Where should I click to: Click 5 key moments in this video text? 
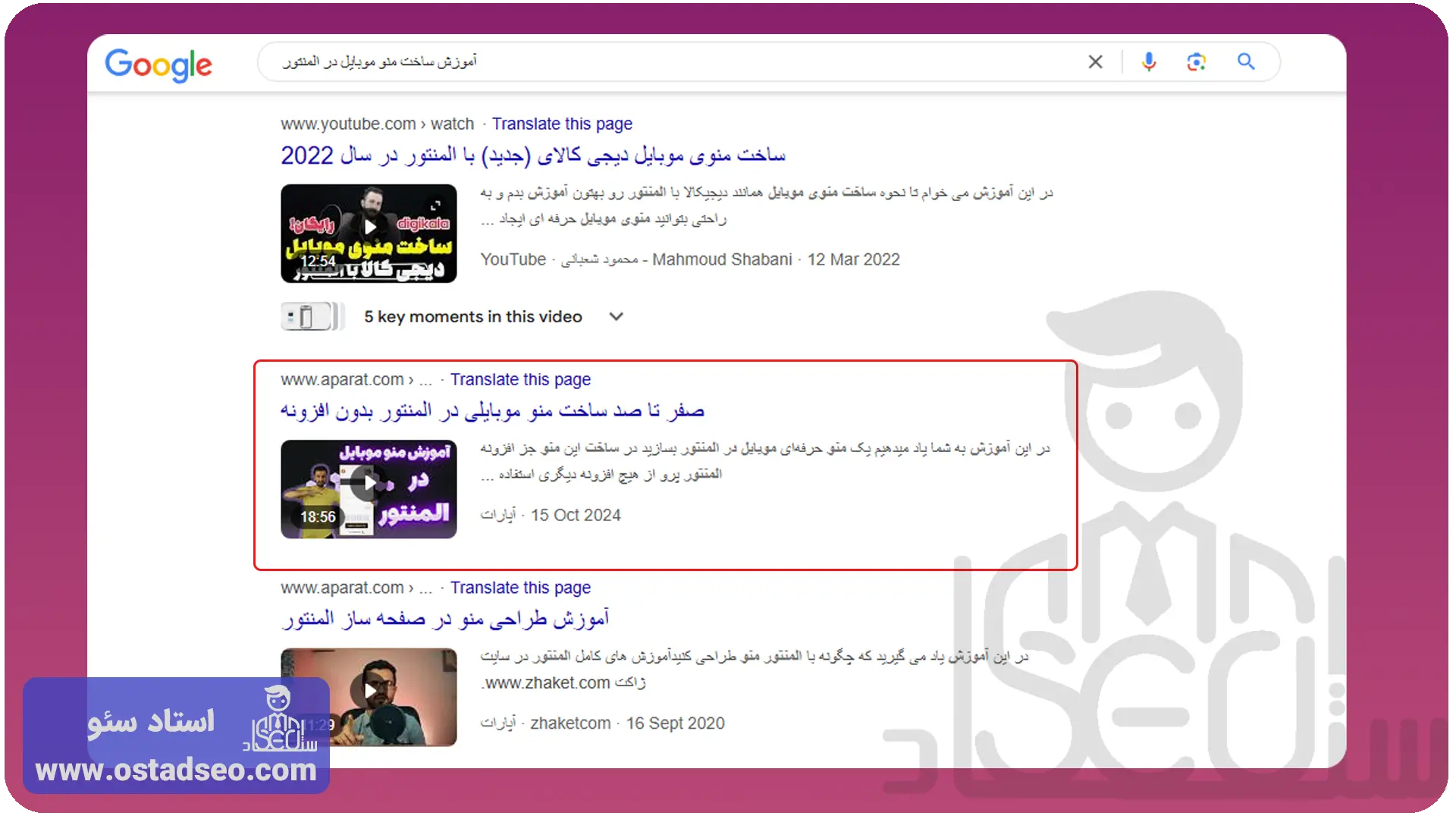click(x=473, y=316)
